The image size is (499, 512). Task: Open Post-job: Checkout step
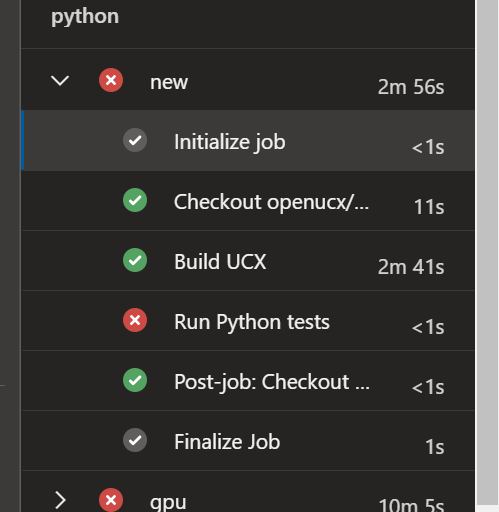click(248, 380)
